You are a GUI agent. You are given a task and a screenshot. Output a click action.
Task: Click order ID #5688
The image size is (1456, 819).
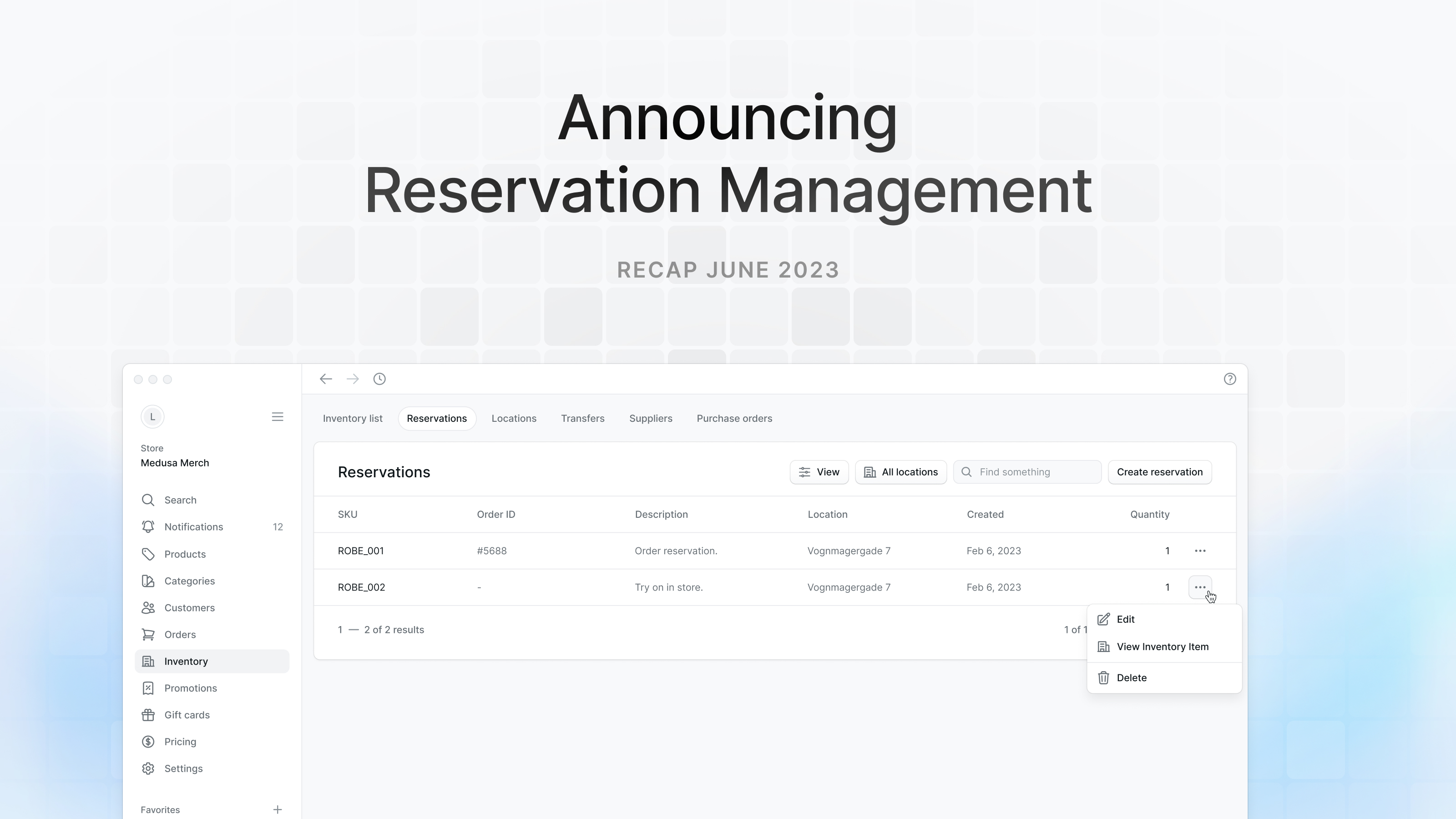coord(492,551)
